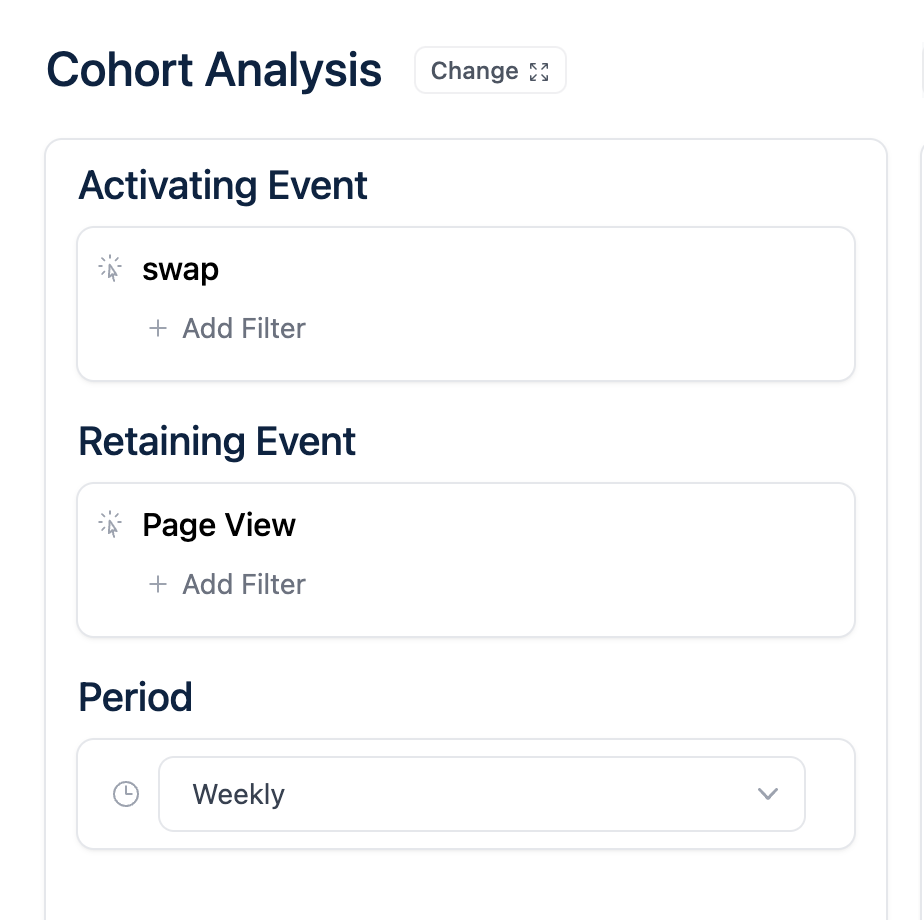Click the Cohort Analysis title
This screenshot has width=924, height=920.
click(214, 70)
